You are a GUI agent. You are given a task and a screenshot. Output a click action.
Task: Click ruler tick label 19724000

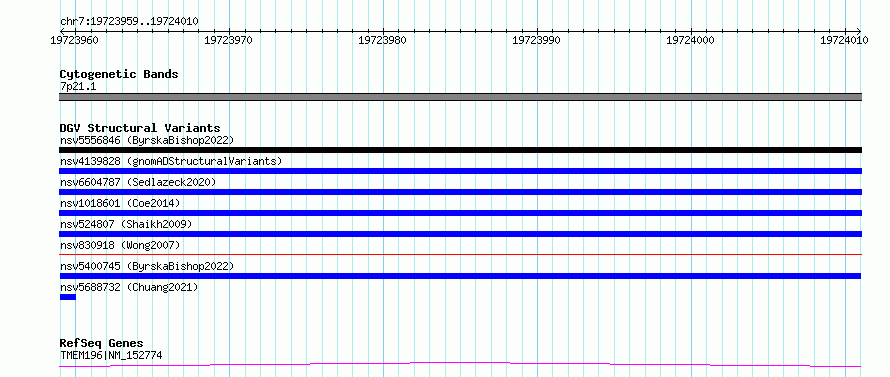point(690,40)
